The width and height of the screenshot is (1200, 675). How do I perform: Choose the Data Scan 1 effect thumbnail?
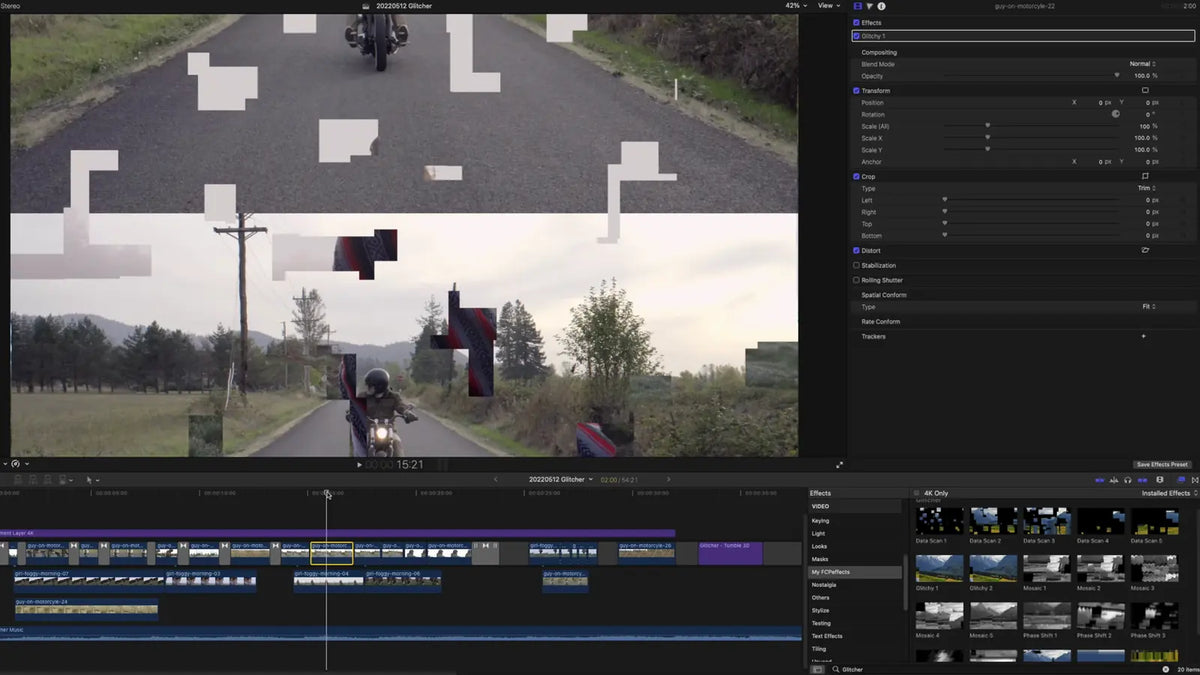(x=939, y=521)
